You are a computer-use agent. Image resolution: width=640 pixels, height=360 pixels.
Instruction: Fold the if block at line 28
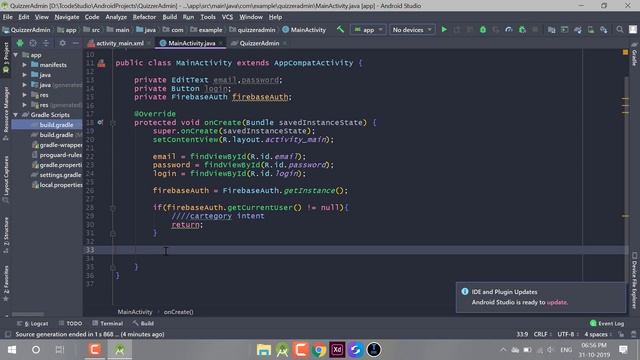pyautogui.click(x=113, y=208)
